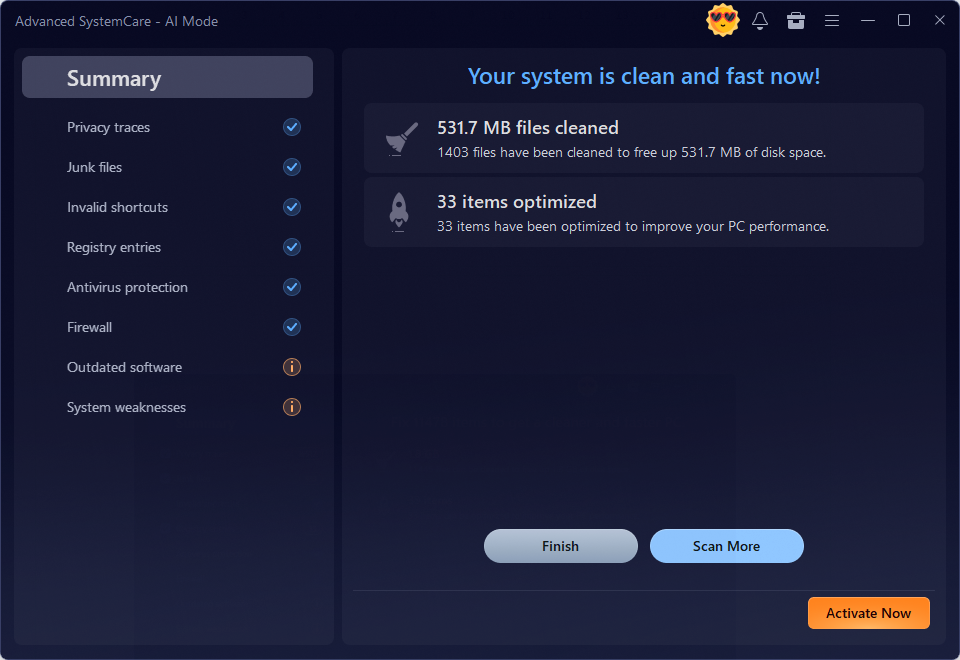Image resolution: width=960 pixels, height=660 pixels.
Task: Click the Finish button
Action: 560,546
